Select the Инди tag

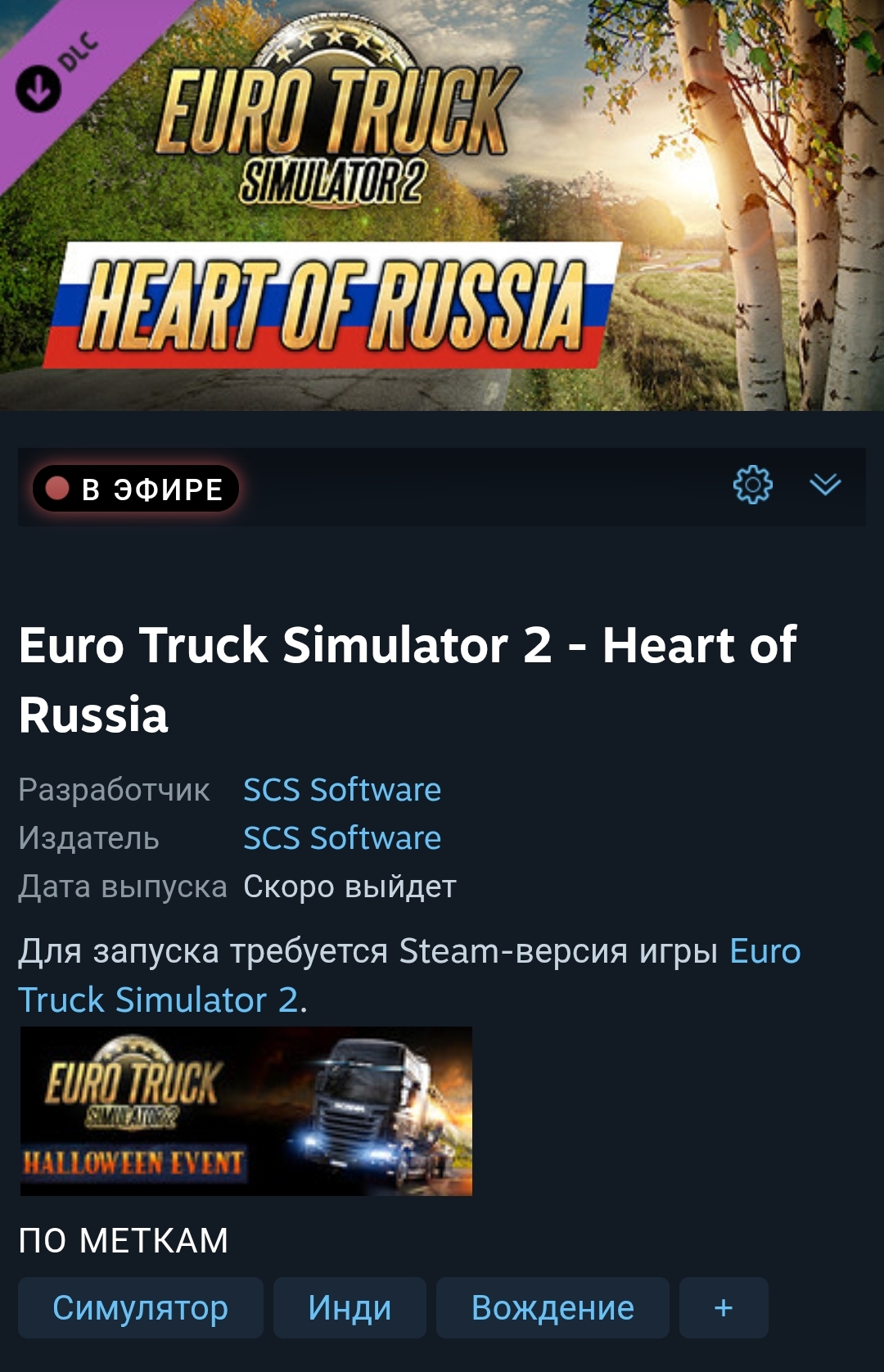(x=350, y=1308)
